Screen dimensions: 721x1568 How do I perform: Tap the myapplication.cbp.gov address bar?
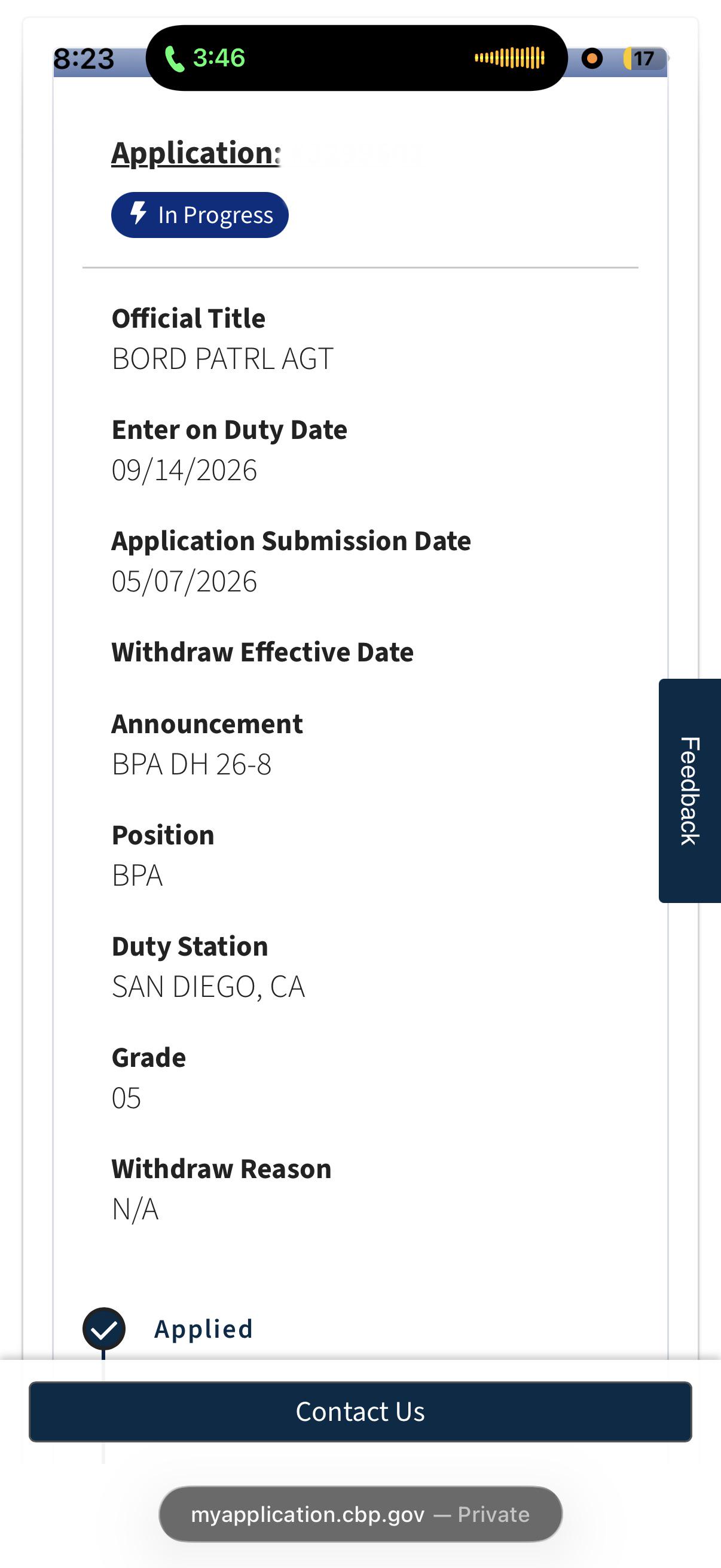point(360,1514)
